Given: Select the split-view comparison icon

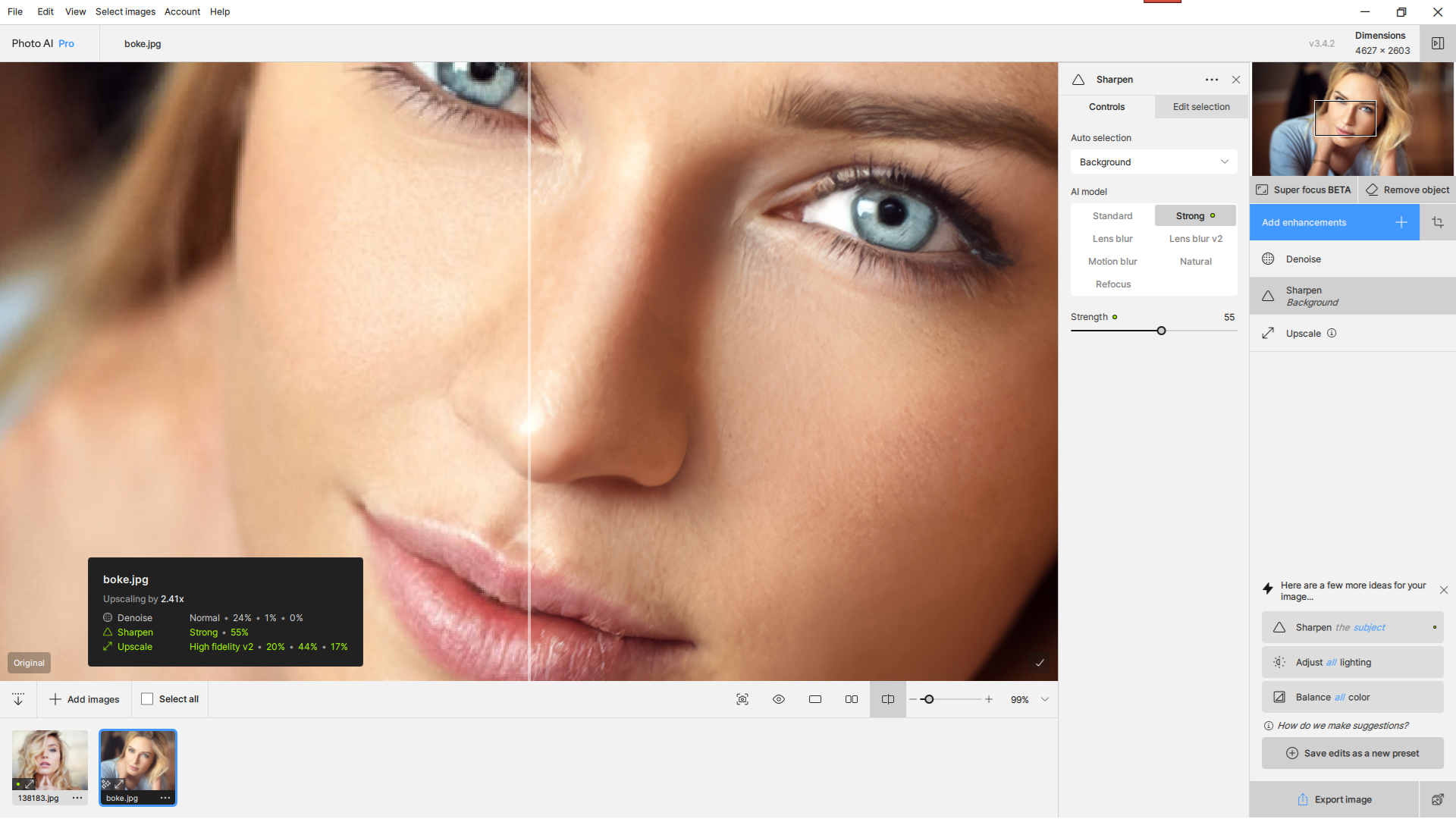Looking at the screenshot, I should 888,699.
